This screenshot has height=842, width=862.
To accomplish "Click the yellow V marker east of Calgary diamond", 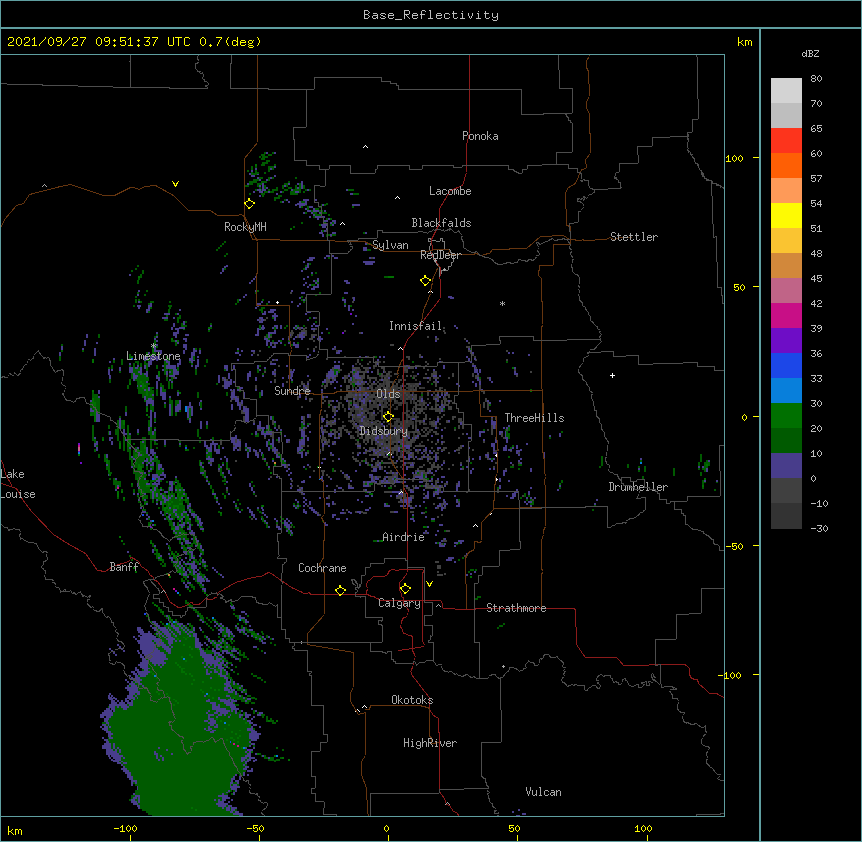I will (429, 584).
